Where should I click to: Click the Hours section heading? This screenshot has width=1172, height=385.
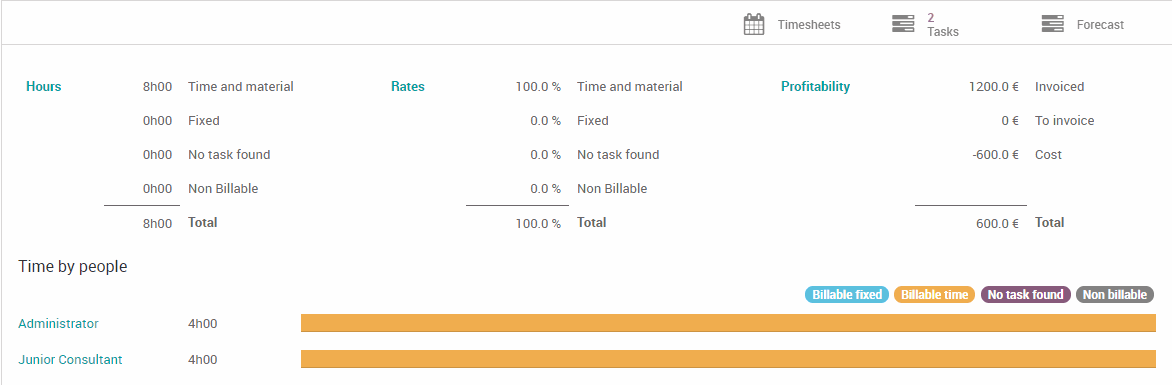click(43, 87)
